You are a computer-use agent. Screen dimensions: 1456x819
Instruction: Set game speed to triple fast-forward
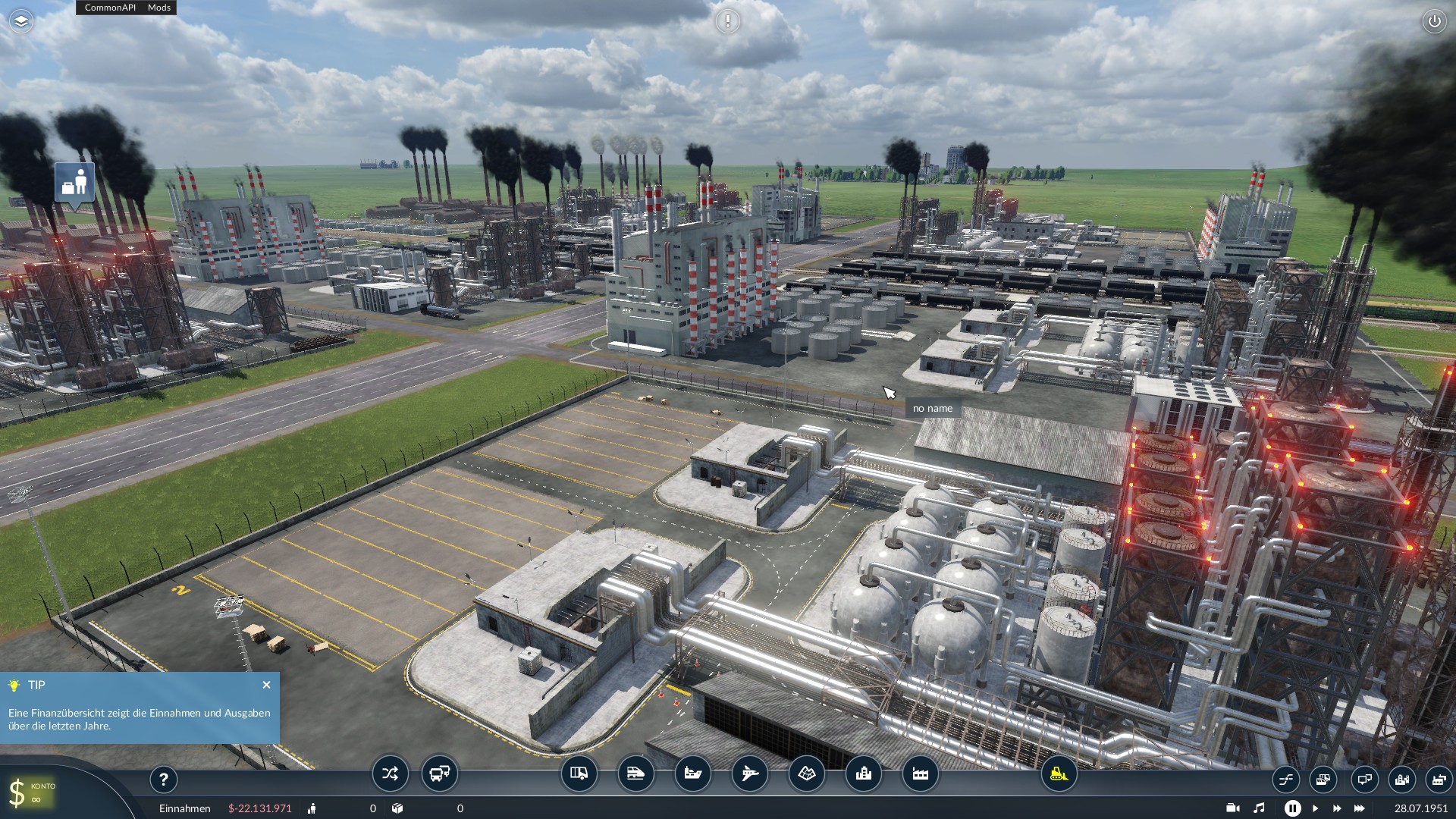coord(1359,808)
